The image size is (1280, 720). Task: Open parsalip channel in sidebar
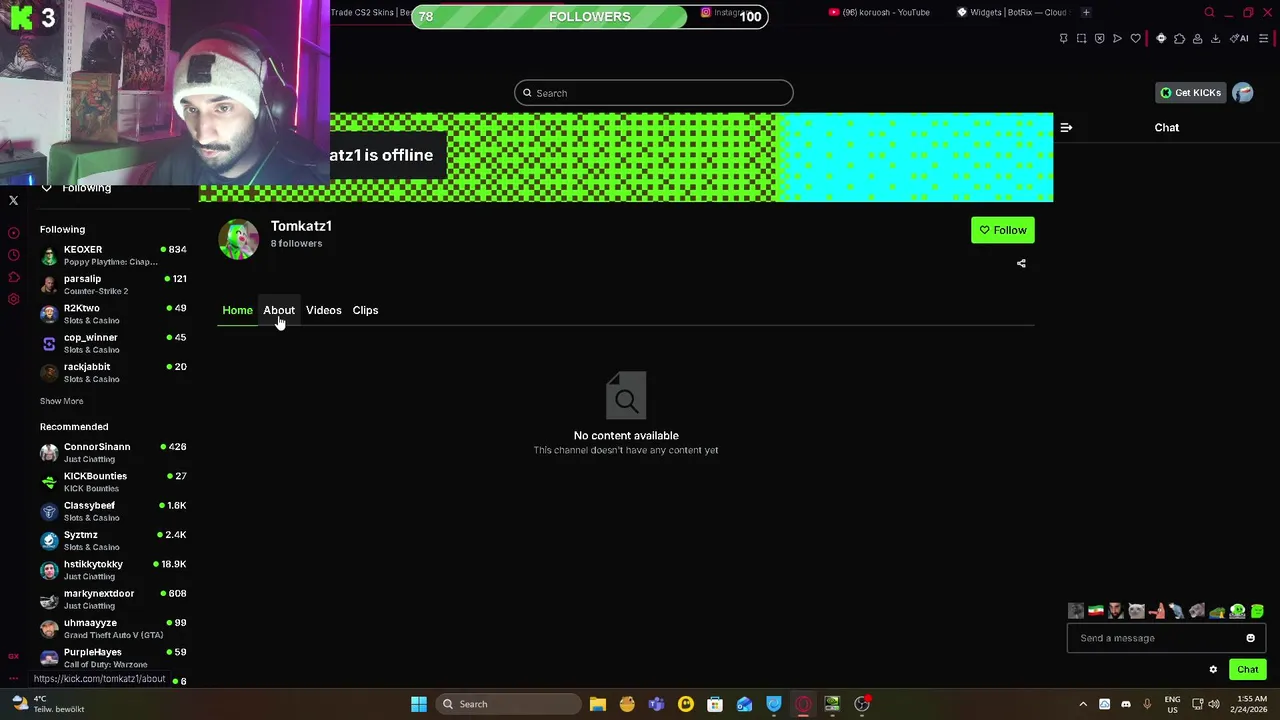pyautogui.click(x=113, y=284)
